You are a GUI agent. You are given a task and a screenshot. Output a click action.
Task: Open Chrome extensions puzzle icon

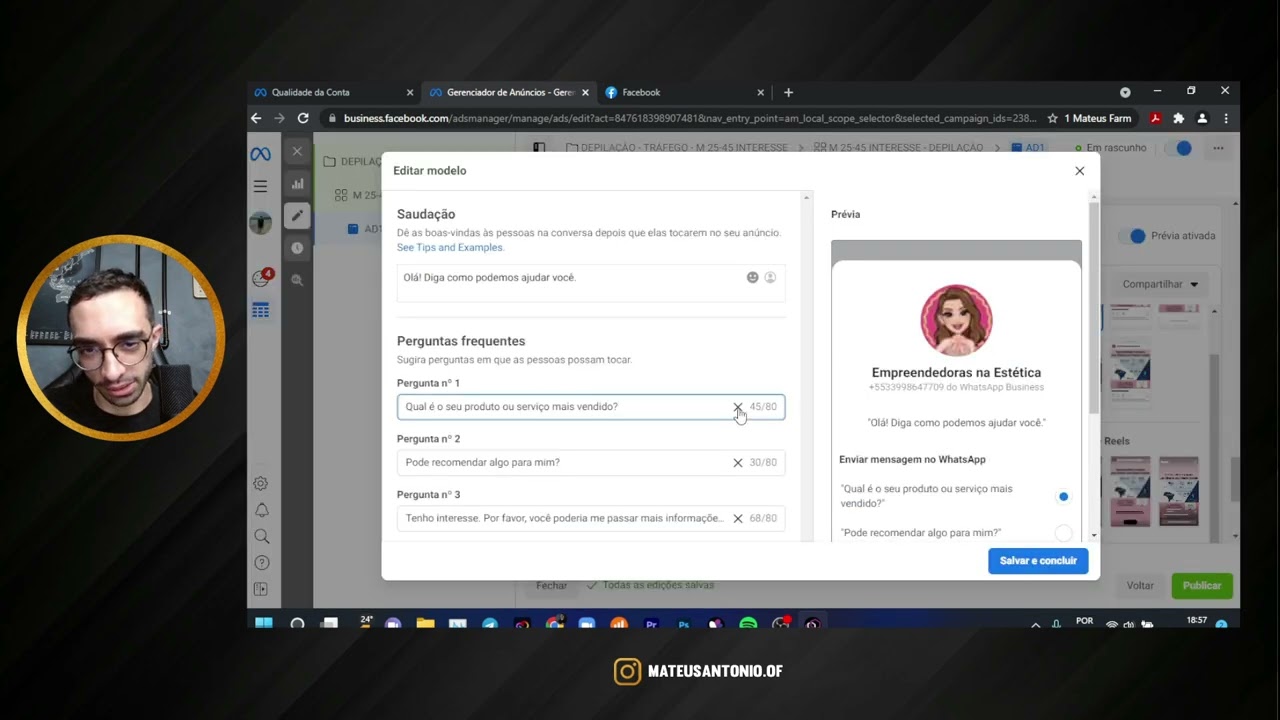1178,118
